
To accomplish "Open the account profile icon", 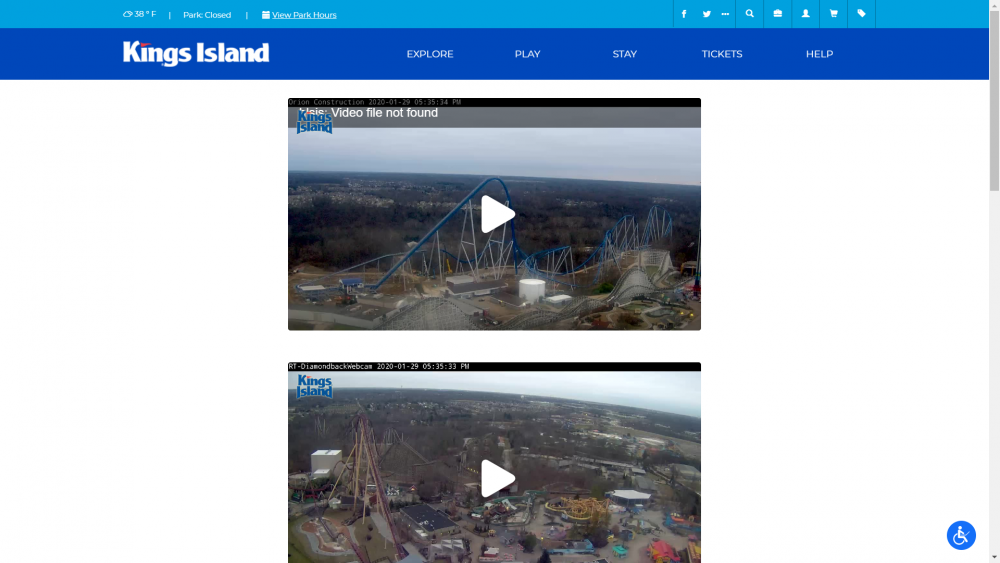I will 805,13.
